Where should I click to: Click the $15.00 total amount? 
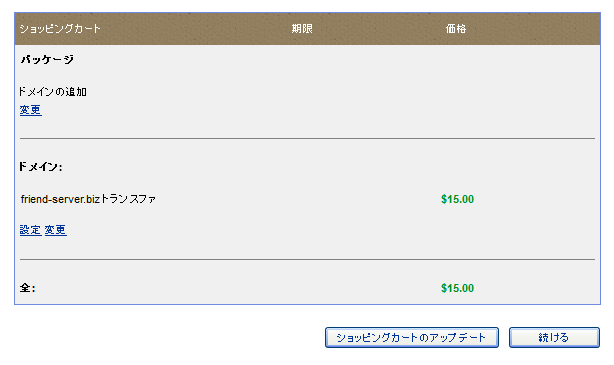coord(457,288)
